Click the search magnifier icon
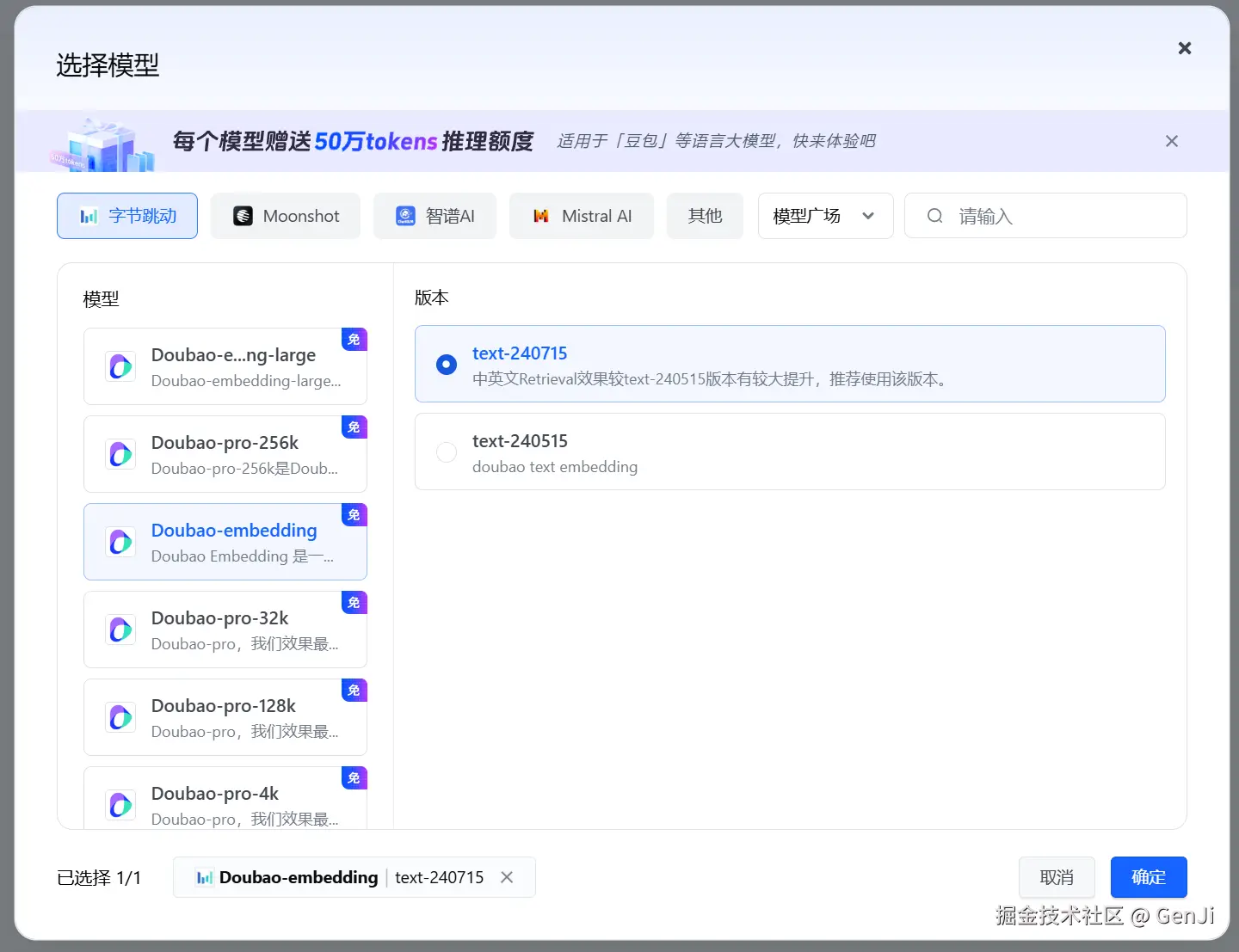The height and width of the screenshot is (952, 1239). pos(934,216)
